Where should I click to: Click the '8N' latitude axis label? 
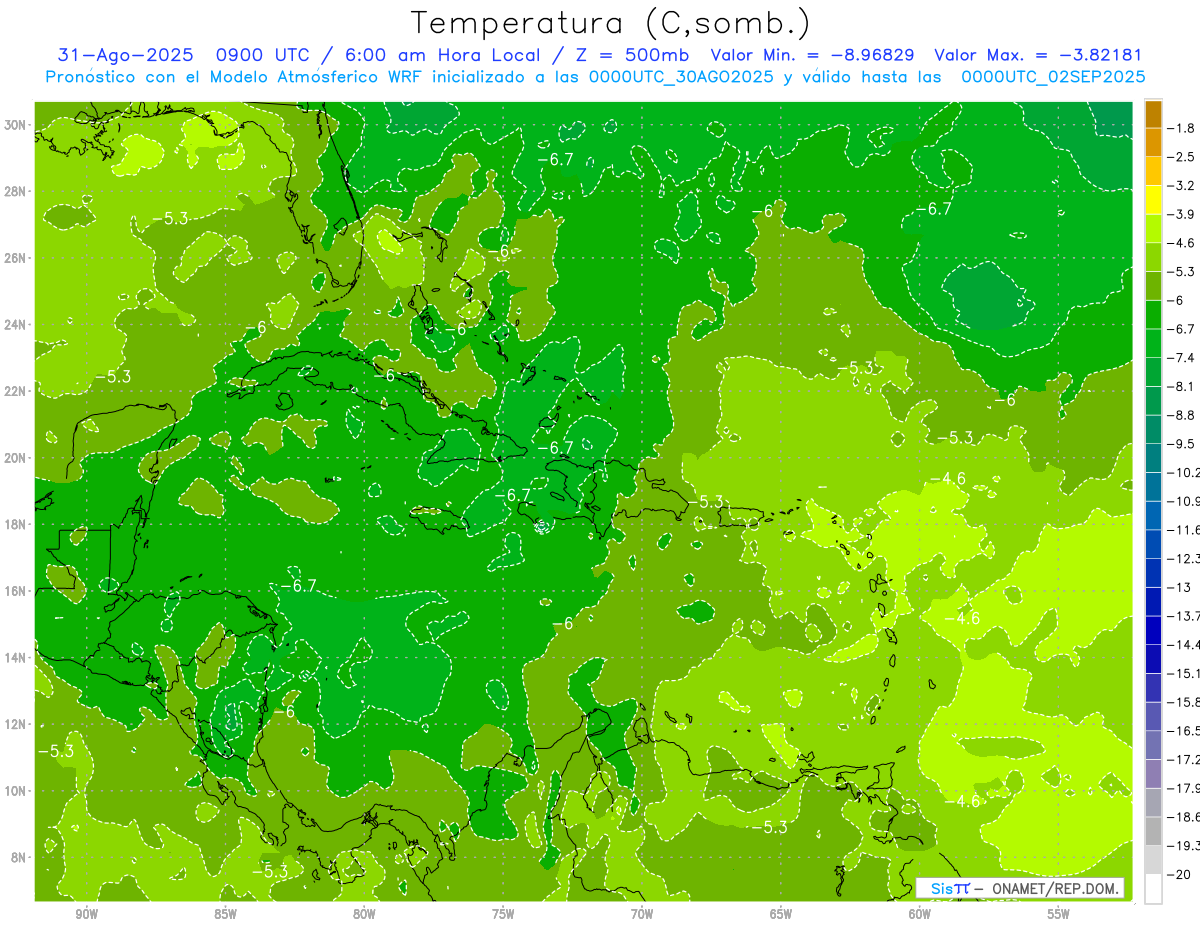coord(20,857)
